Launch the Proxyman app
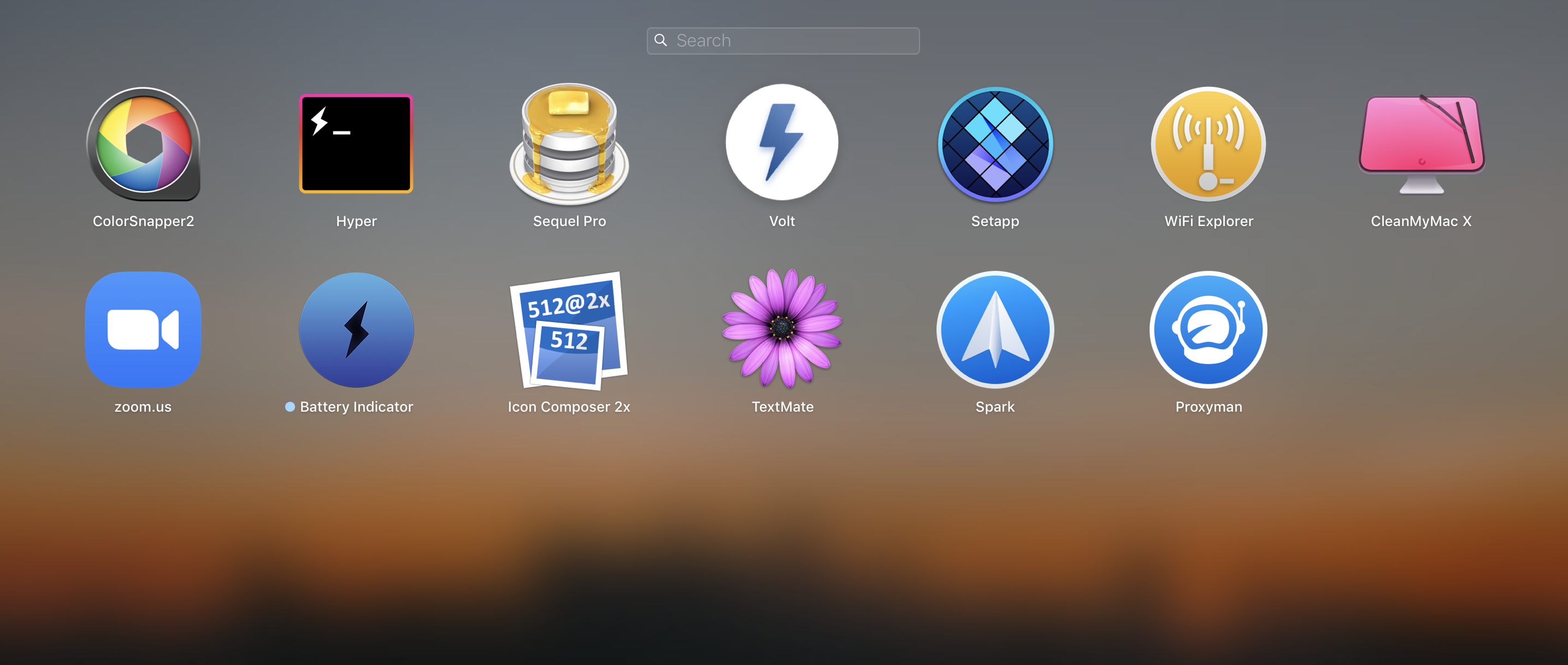The height and width of the screenshot is (665, 1568). click(1209, 329)
